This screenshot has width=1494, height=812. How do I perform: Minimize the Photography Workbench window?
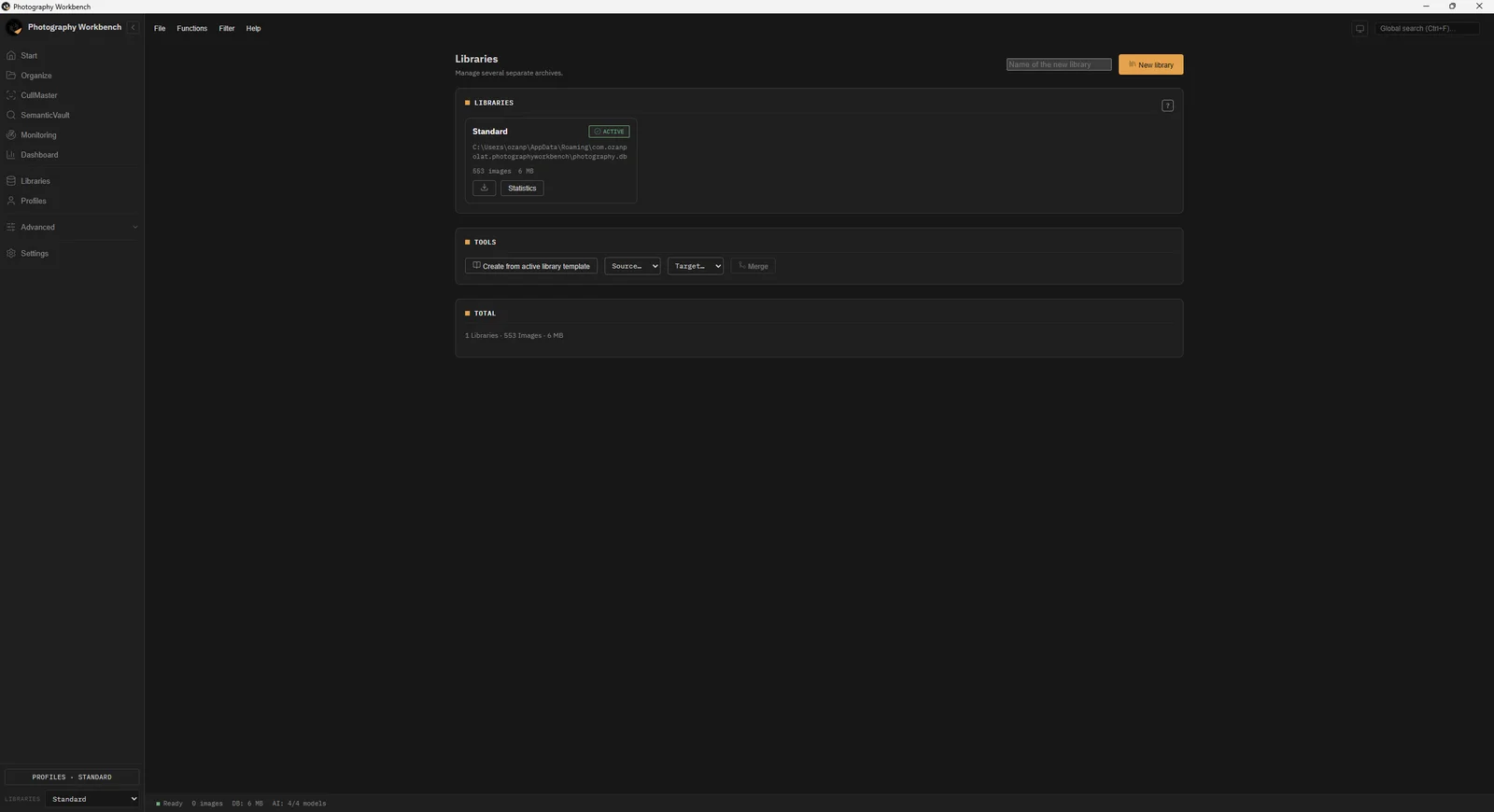(x=1426, y=7)
